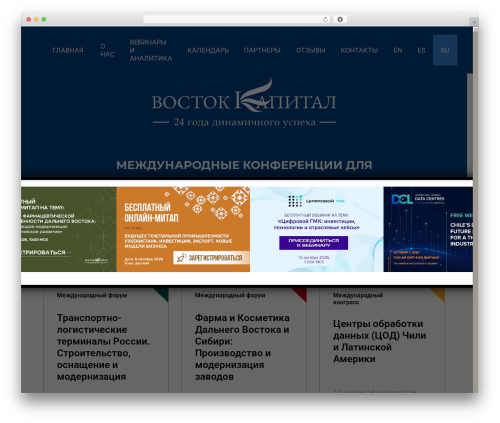This screenshot has width=500, height=423.
Task: Click the new tab plus button
Action: [474, 22]
